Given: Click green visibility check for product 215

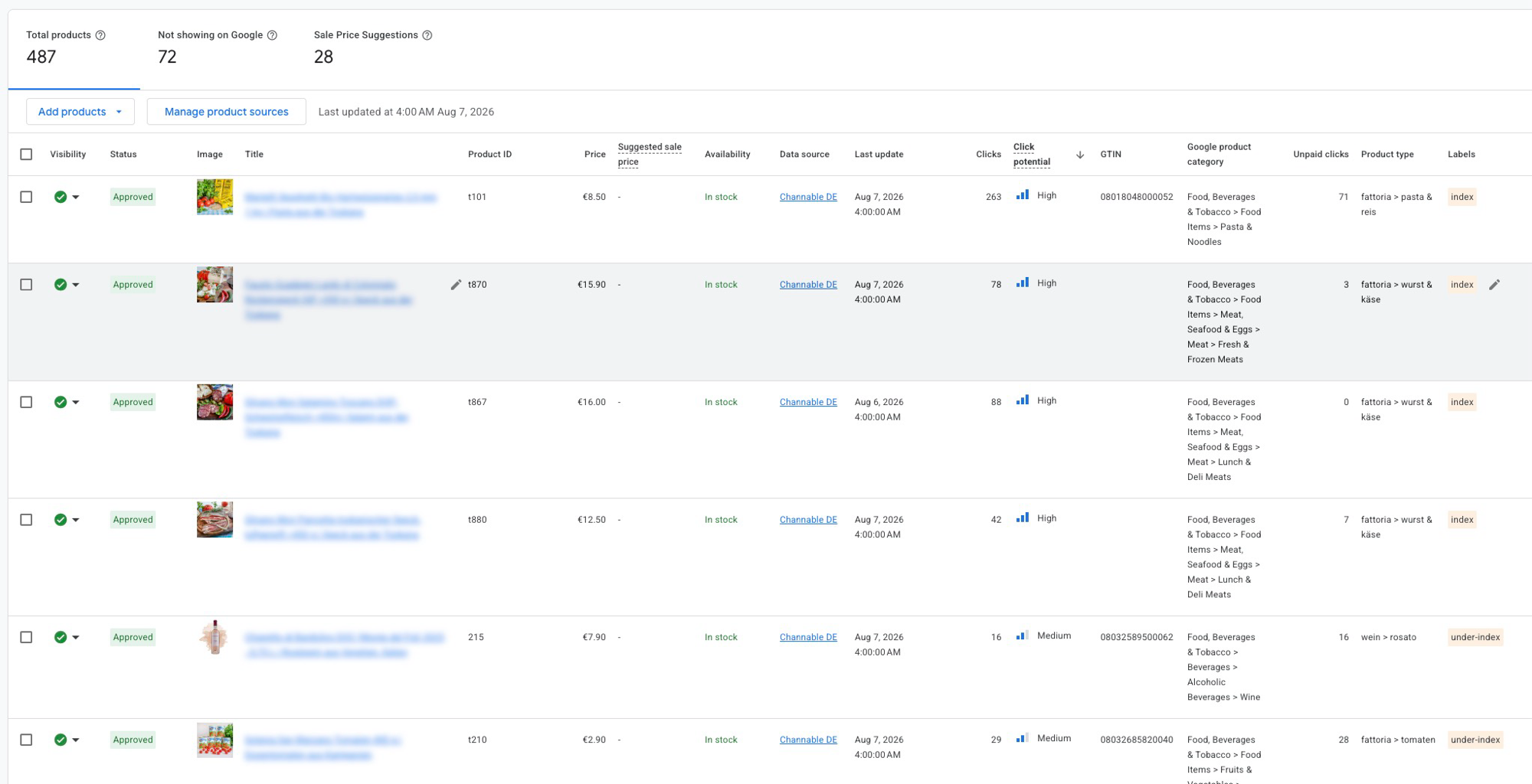Looking at the screenshot, I should tap(61, 638).
